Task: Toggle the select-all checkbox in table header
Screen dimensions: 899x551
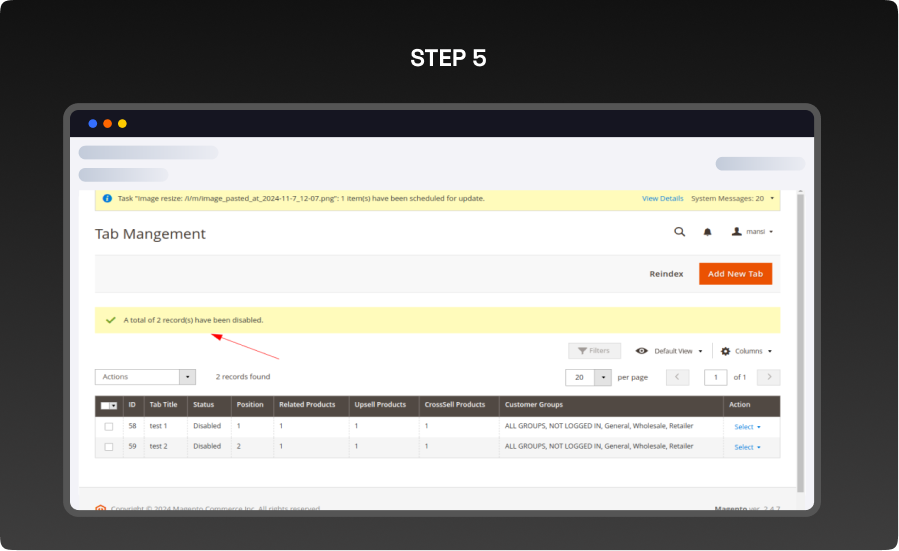Action: (x=106, y=405)
